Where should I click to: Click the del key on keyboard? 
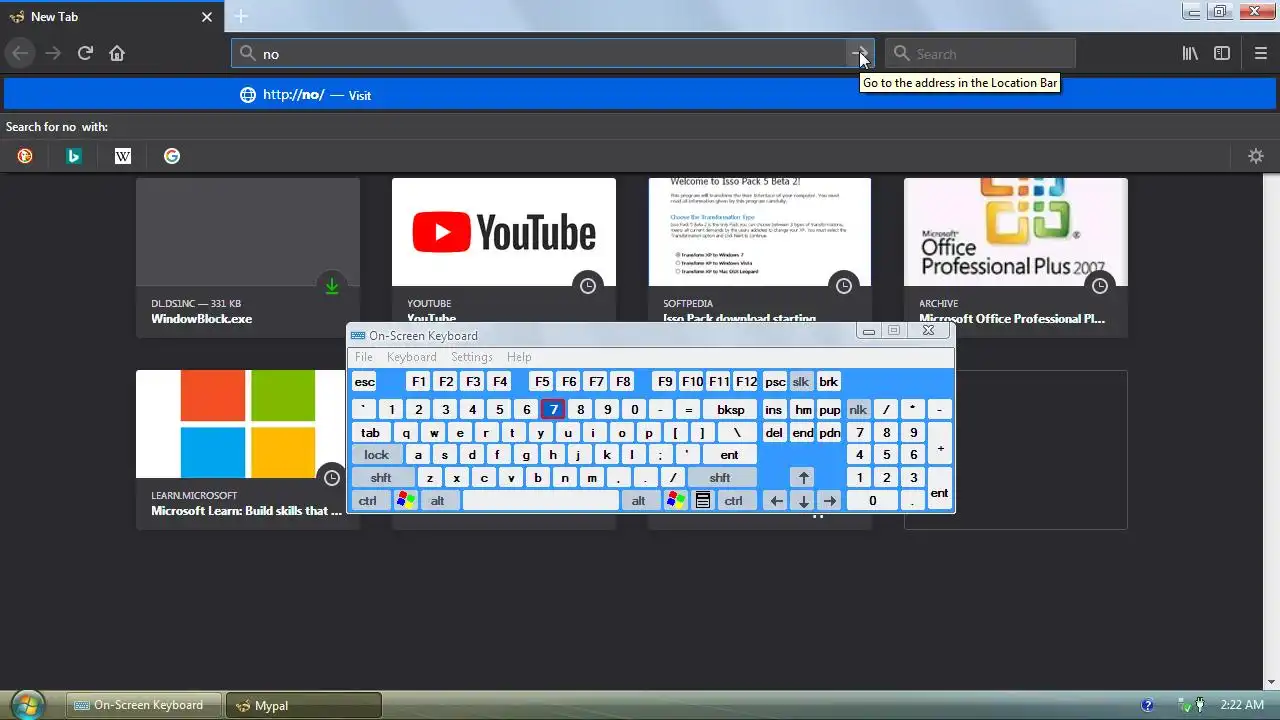(774, 433)
